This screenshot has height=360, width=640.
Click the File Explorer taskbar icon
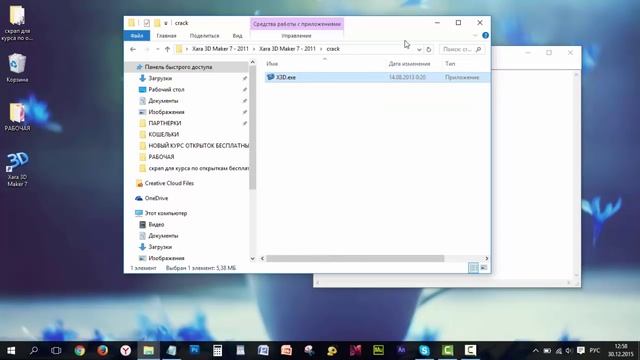149,350
